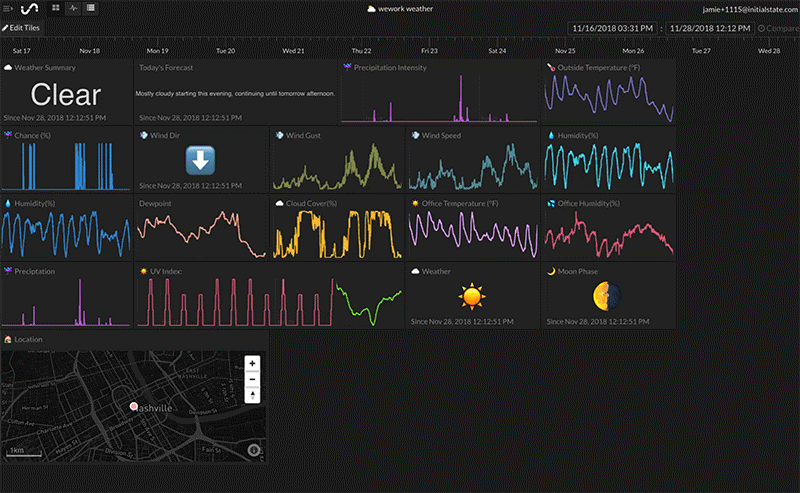
Task: Switch to Tiles grid view
Action: click(x=55, y=8)
